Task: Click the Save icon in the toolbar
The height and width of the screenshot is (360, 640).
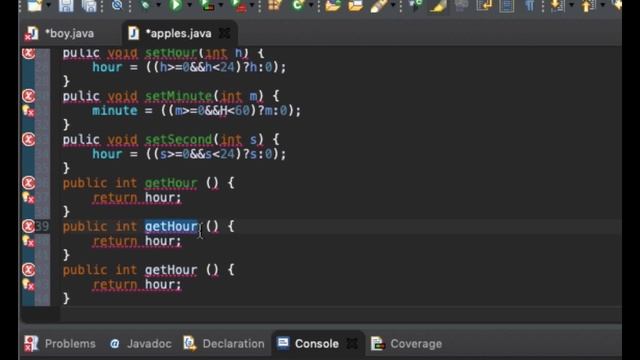Action: click(66, 5)
